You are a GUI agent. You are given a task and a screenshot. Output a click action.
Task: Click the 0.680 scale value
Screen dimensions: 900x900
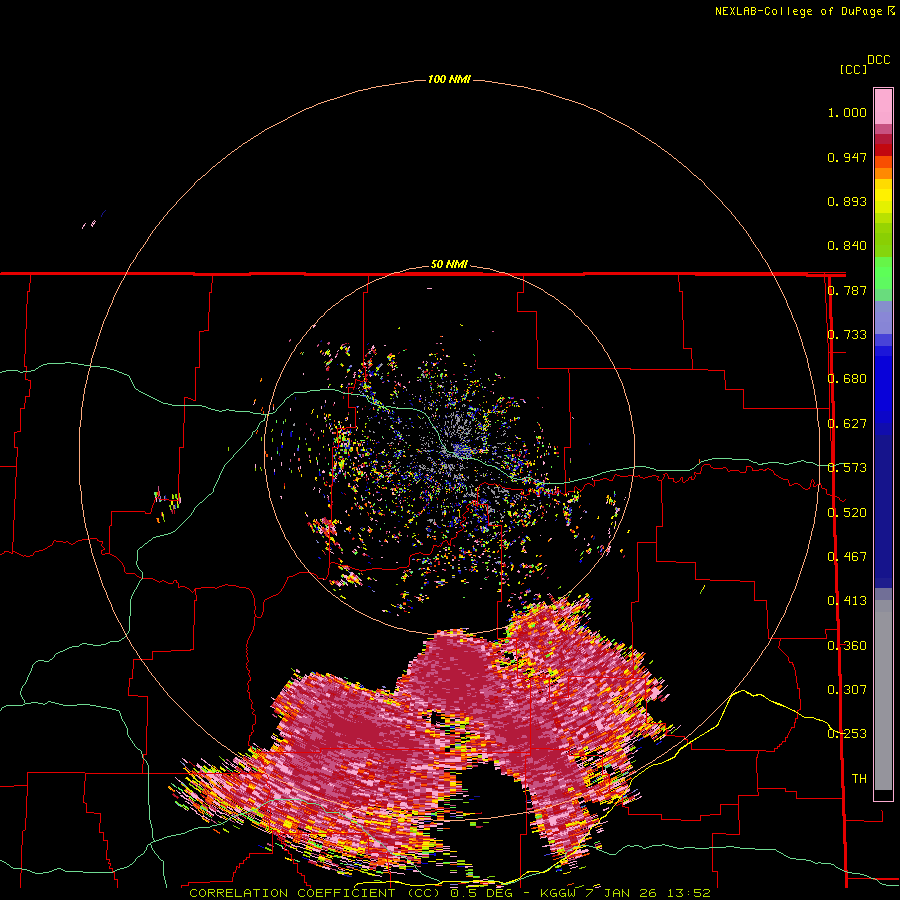tap(847, 379)
